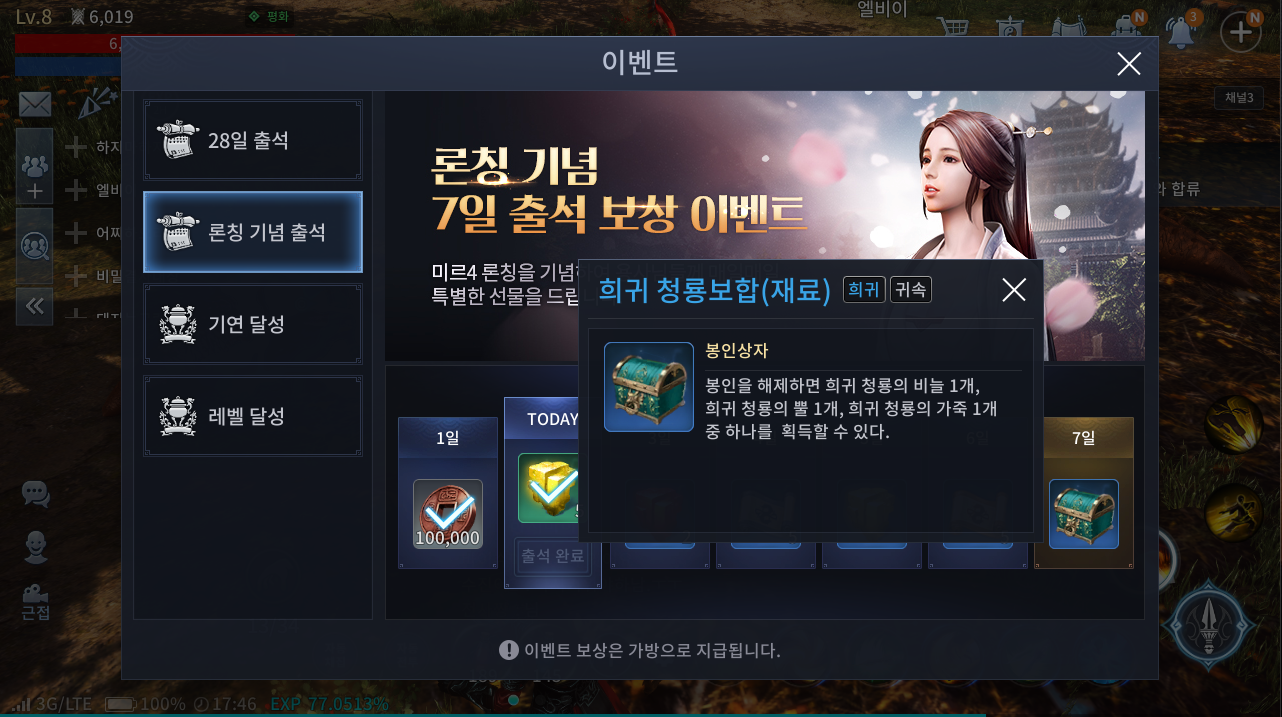Screen dimensions: 1282x717
Task: Select the 28일 출석 tab
Action: tap(253, 140)
